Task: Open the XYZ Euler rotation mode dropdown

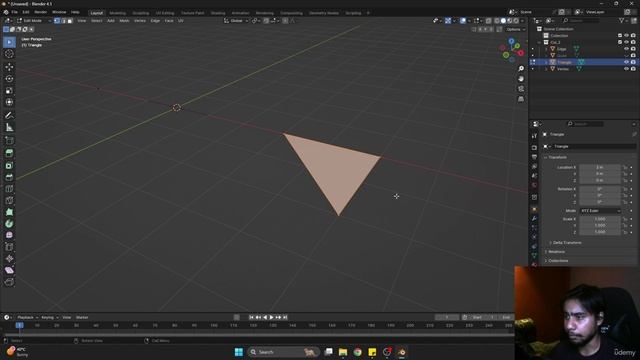Action: pos(600,211)
